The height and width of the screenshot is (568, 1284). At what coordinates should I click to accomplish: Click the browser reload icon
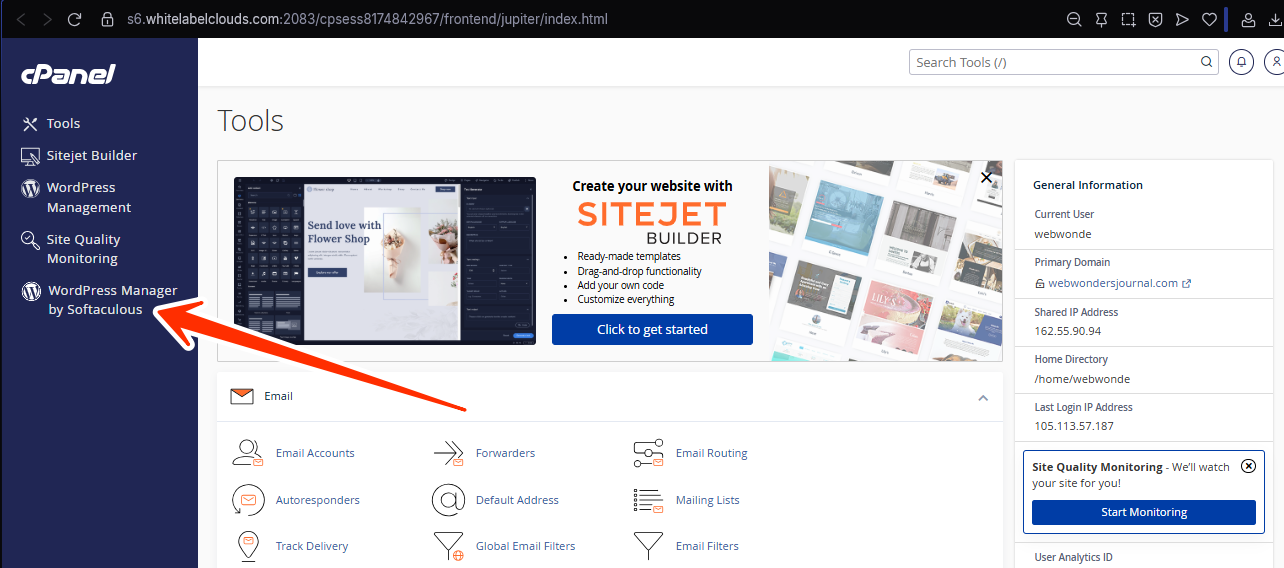coord(75,19)
